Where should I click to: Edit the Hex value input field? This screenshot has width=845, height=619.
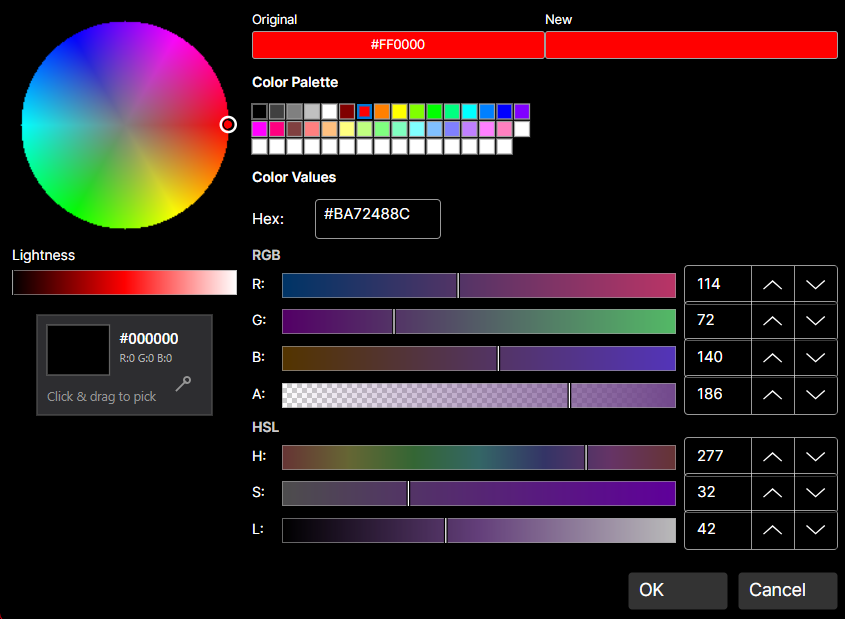pos(377,218)
